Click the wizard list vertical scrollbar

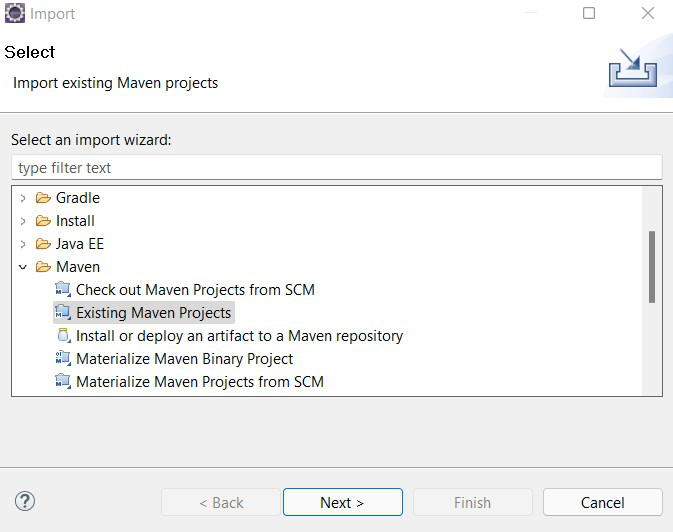tap(652, 267)
